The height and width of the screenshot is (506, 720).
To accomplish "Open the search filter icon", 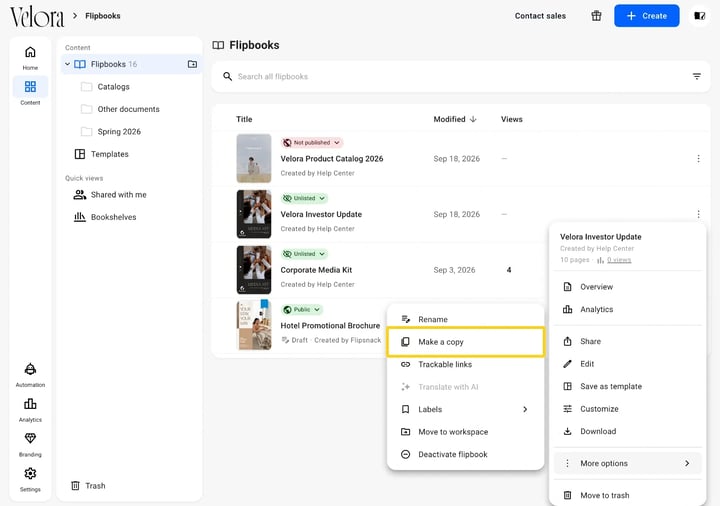I will (x=697, y=77).
